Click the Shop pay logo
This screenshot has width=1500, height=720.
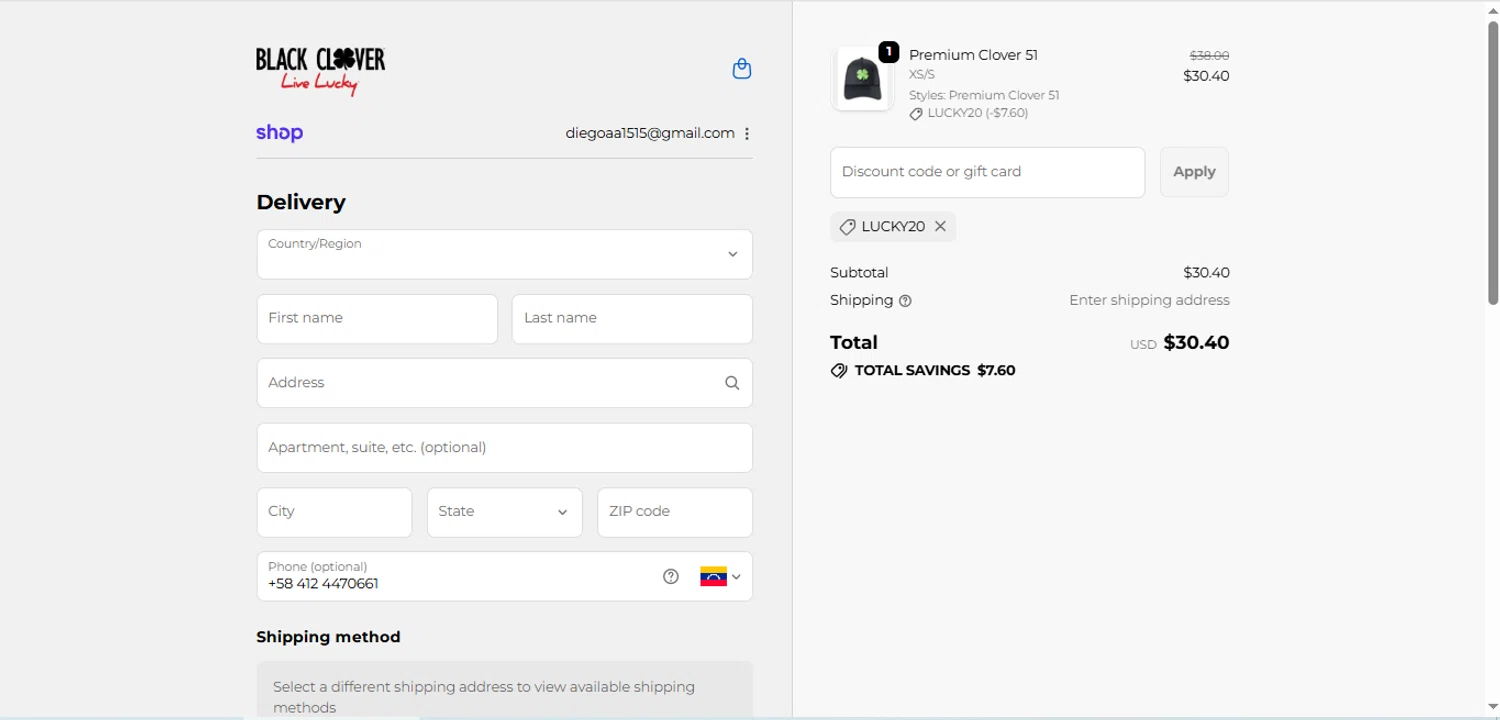279,133
